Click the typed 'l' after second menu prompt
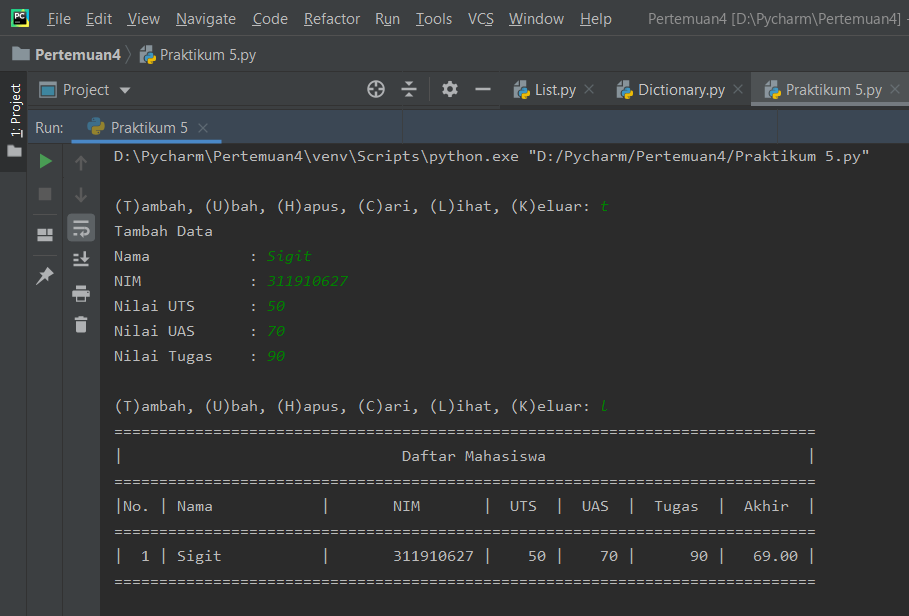 (x=604, y=406)
